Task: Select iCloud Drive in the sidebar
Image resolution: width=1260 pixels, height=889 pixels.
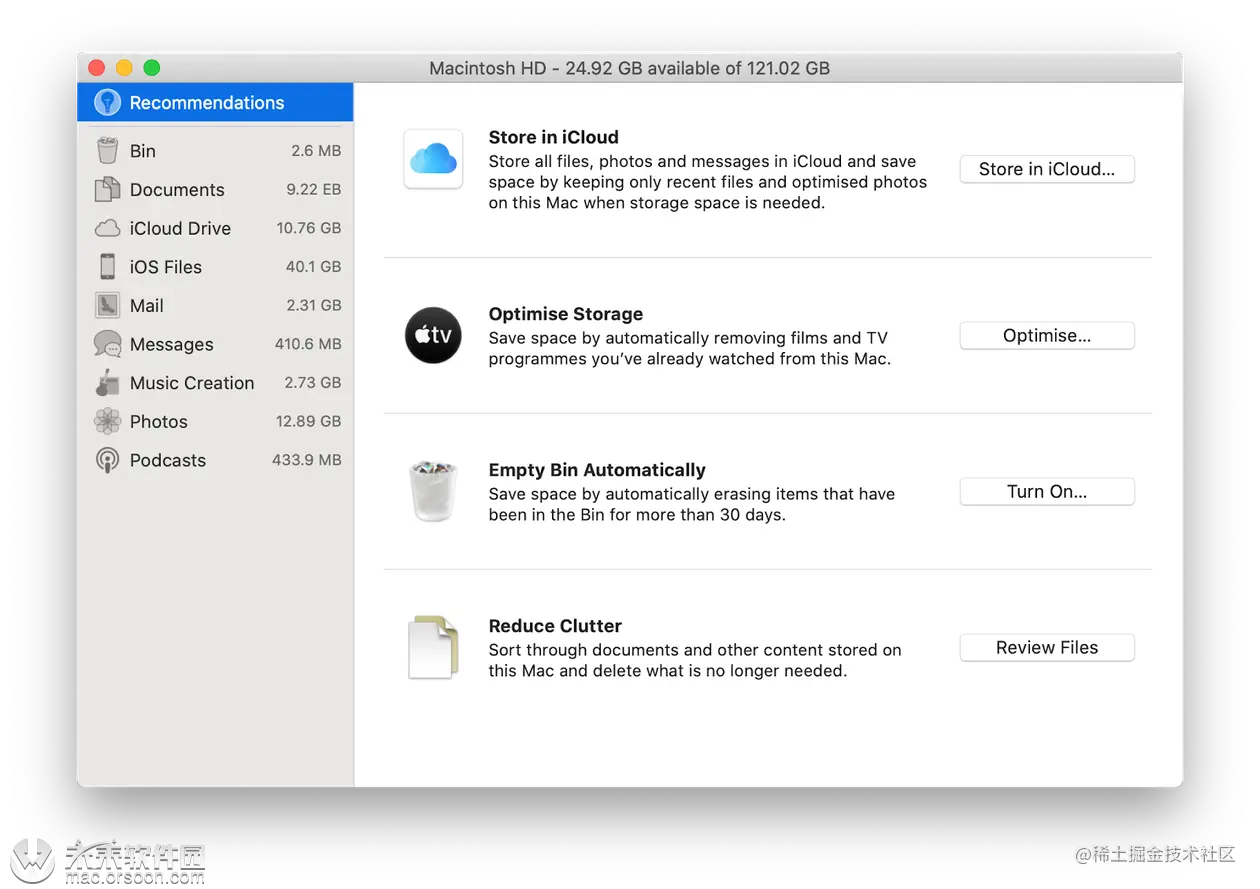Action: 215,229
